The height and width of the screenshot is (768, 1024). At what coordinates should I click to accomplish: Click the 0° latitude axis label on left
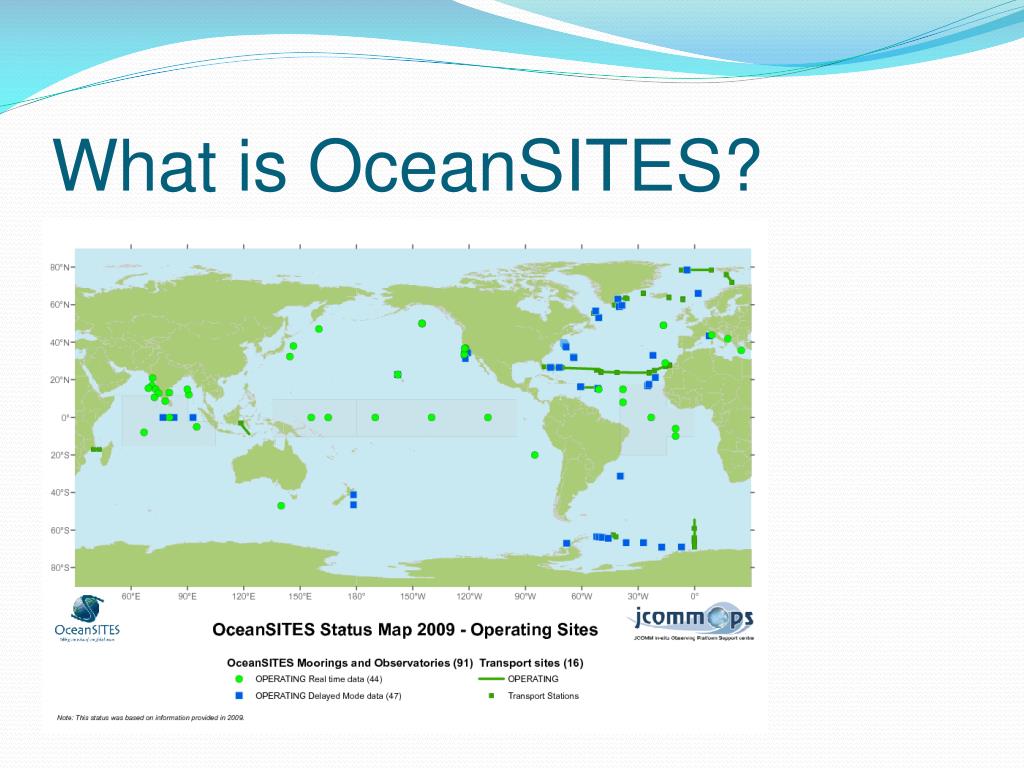click(65, 418)
